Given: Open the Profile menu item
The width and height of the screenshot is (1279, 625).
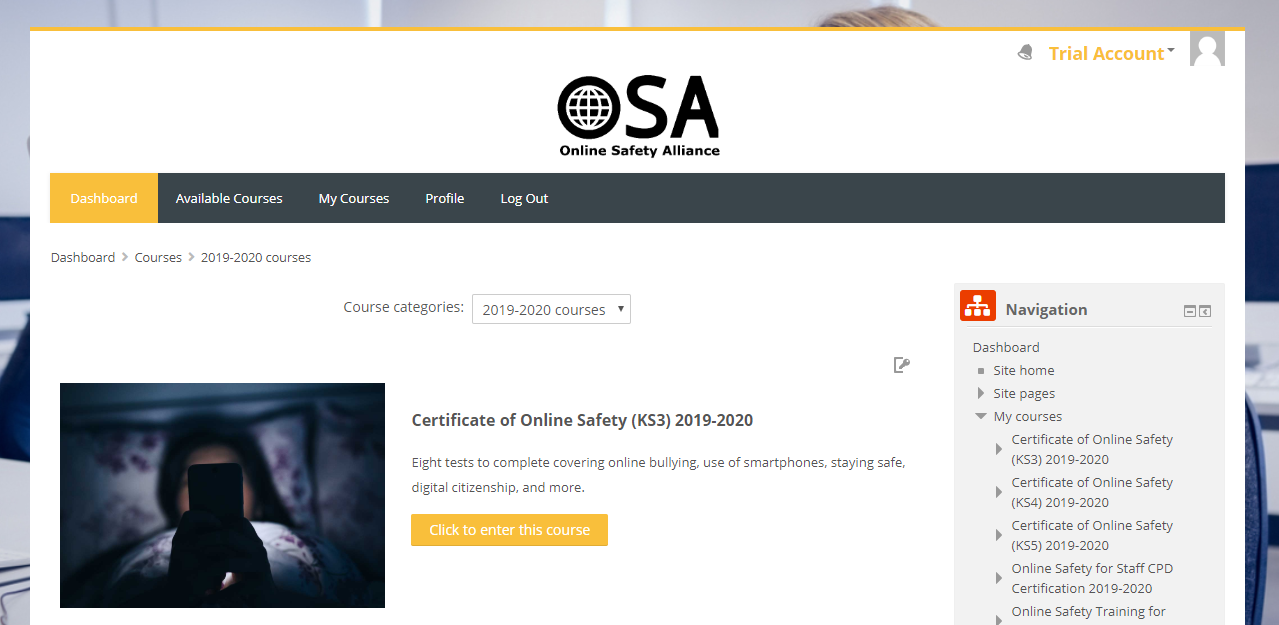Looking at the screenshot, I should tap(444, 197).
